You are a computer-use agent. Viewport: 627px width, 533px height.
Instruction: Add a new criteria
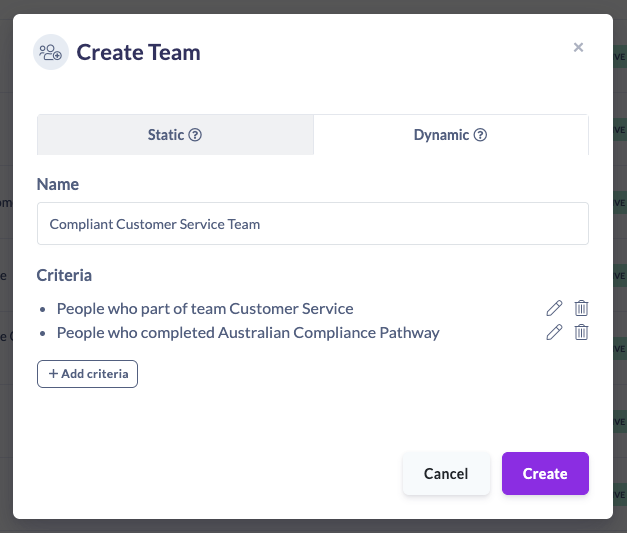click(x=87, y=374)
